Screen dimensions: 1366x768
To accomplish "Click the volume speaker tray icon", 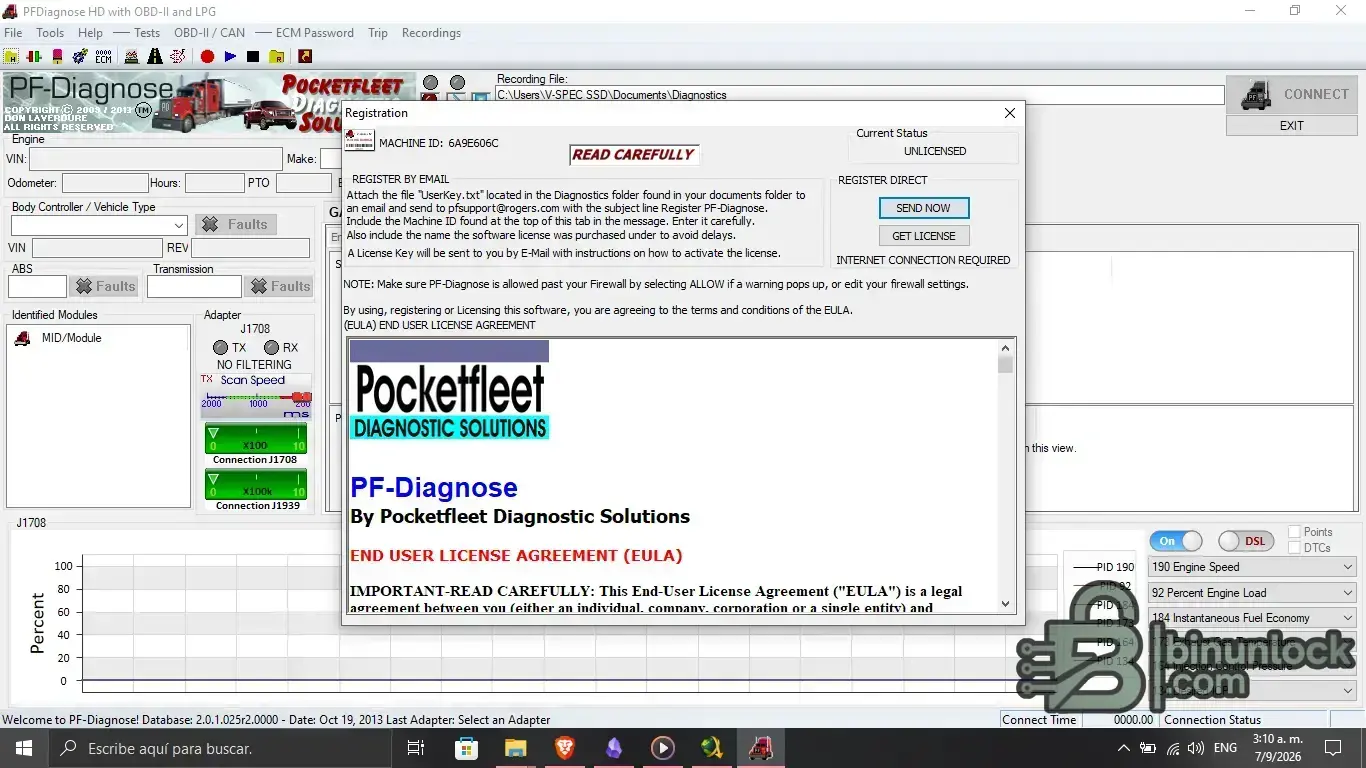I will click(x=1195, y=748).
